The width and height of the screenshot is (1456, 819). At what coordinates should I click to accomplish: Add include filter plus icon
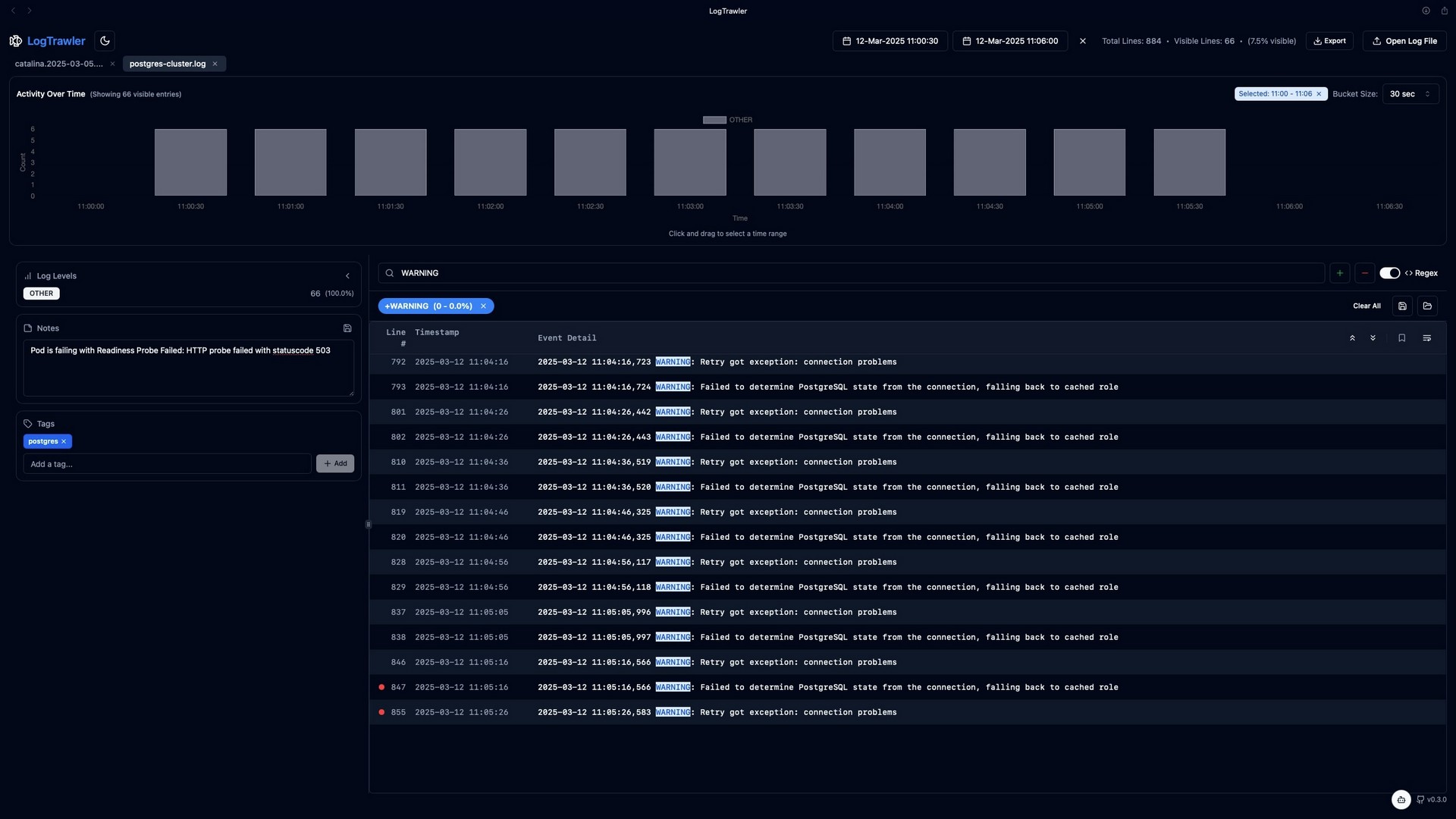click(1340, 273)
